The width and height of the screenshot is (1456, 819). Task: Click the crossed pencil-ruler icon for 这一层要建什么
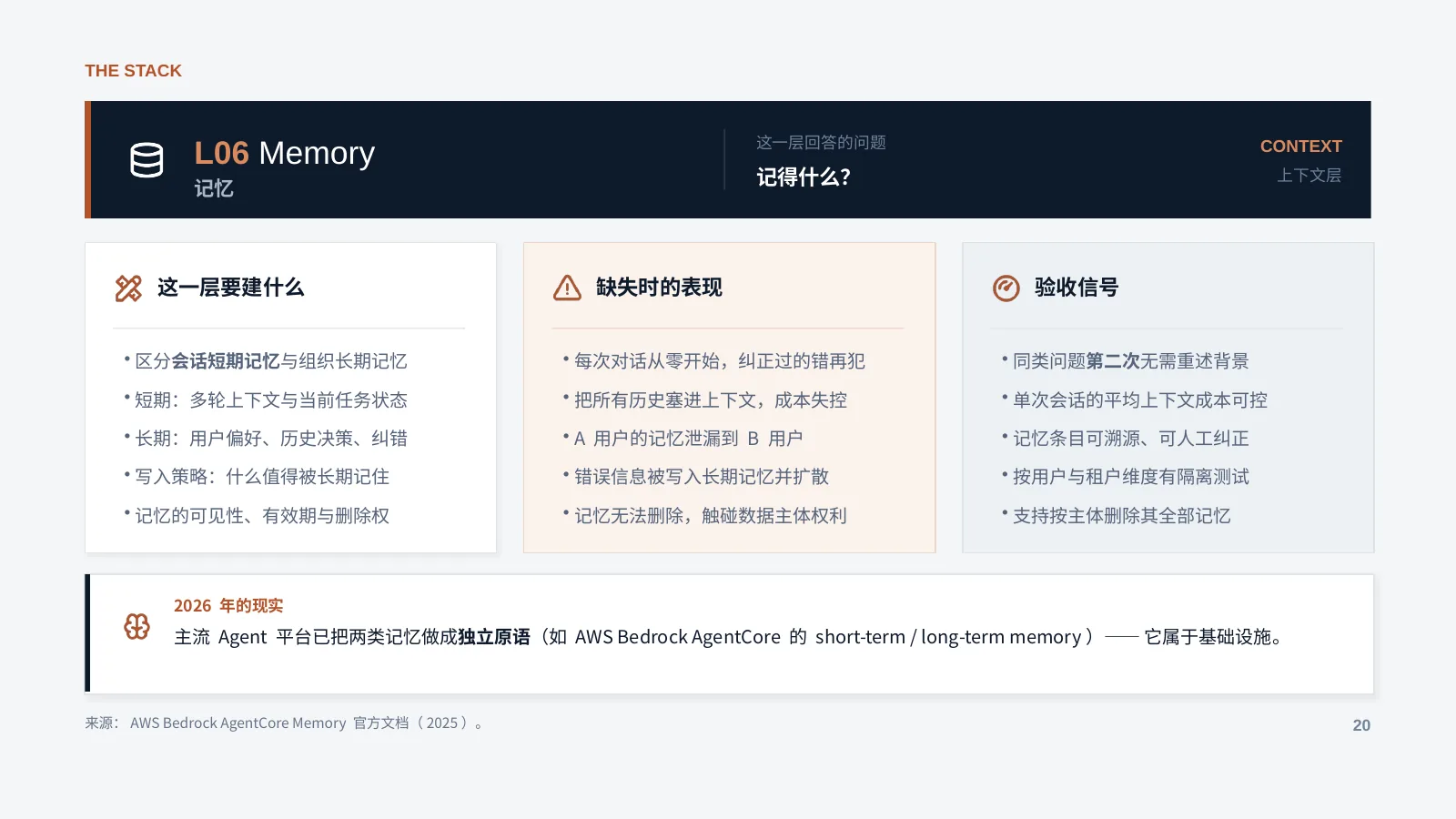(x=128, y=288)
